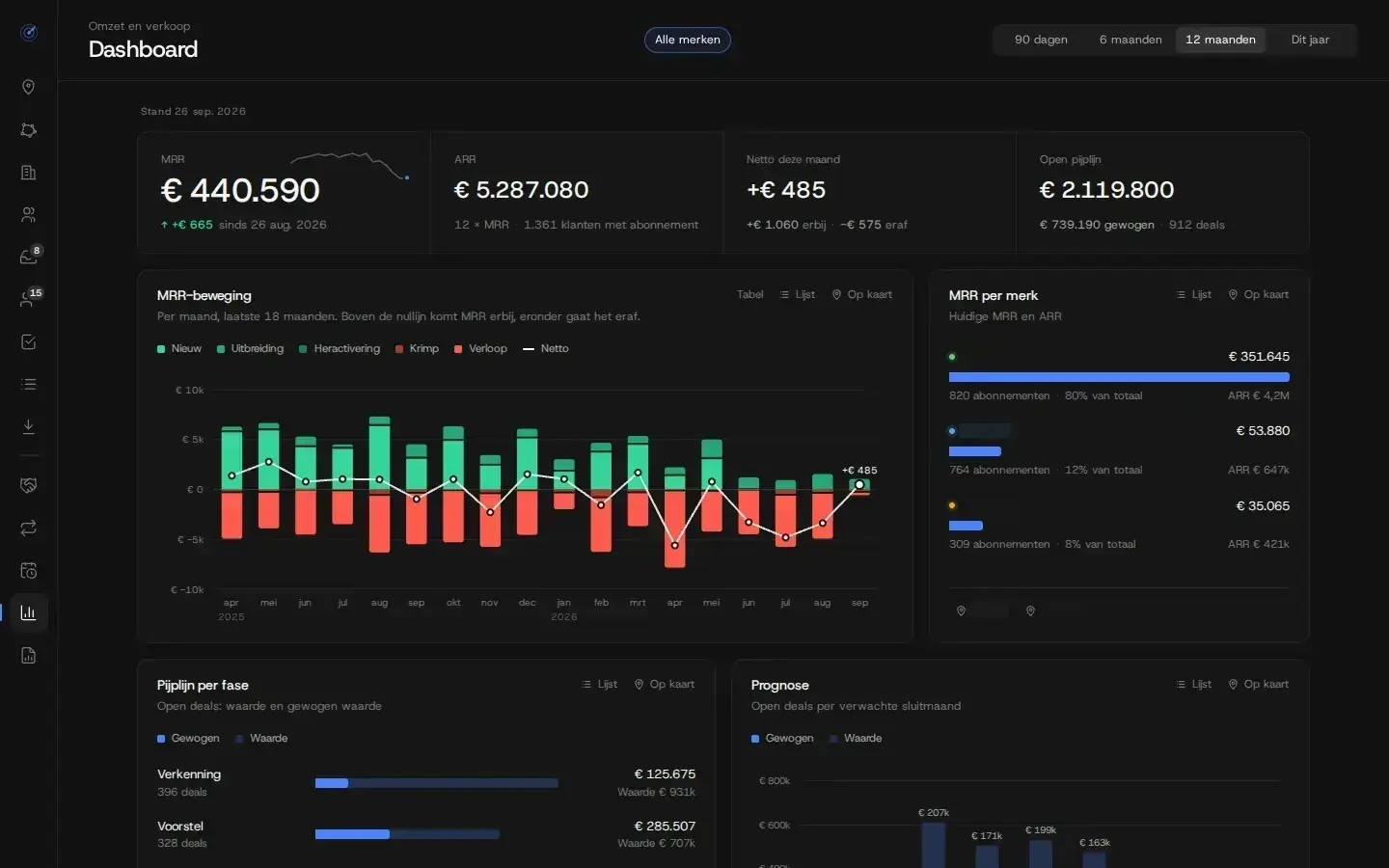Toggle the Nieuw legend series
The width and height of the screenshot is (1389, 868).
[x=179, y=348]
